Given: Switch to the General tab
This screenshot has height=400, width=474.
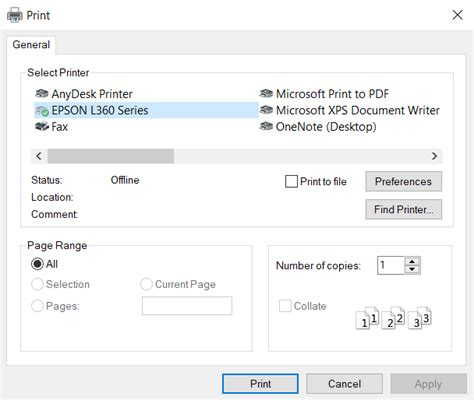Looking at the screenshot, I should pos(31,45).
